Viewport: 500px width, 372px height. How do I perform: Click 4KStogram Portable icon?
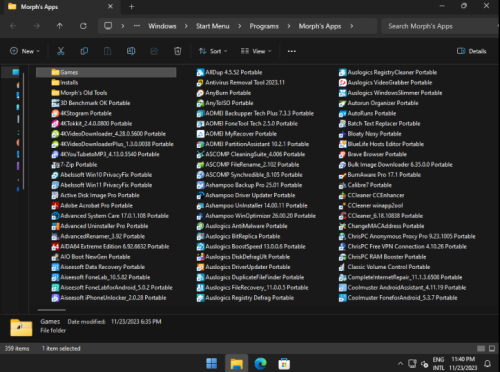(55, 113)
